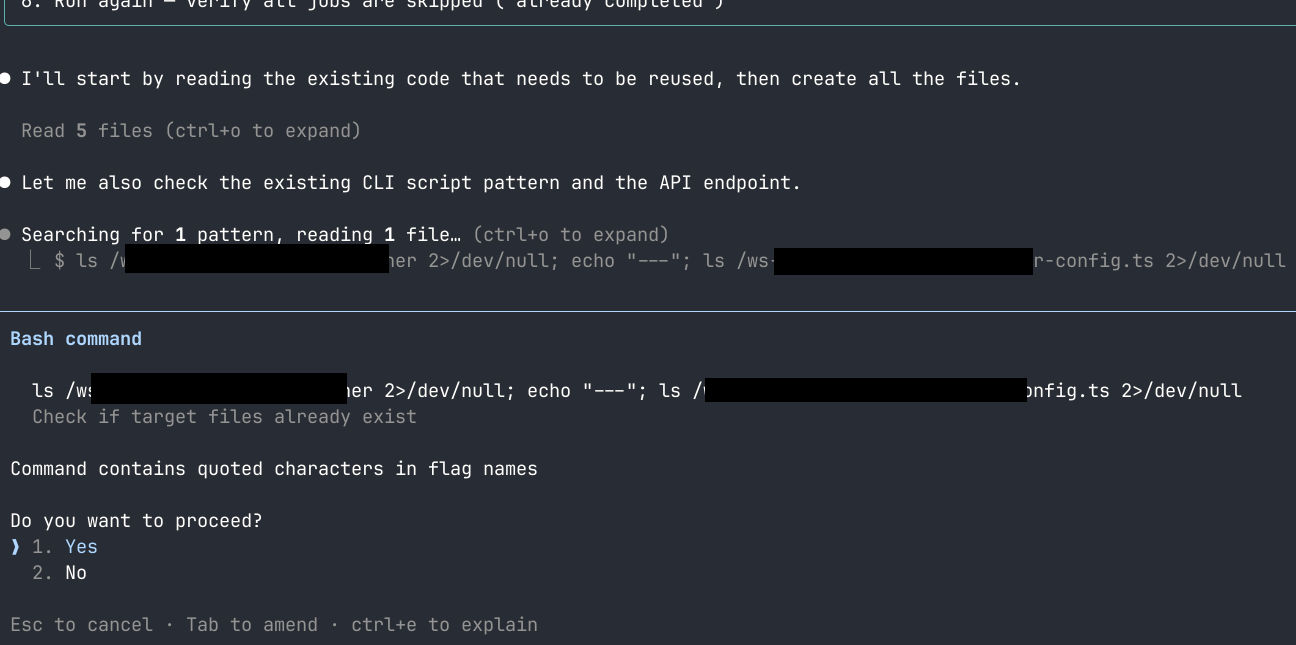
Task: Click the "Bash command" heading
Action: click(x=76, y=339)
